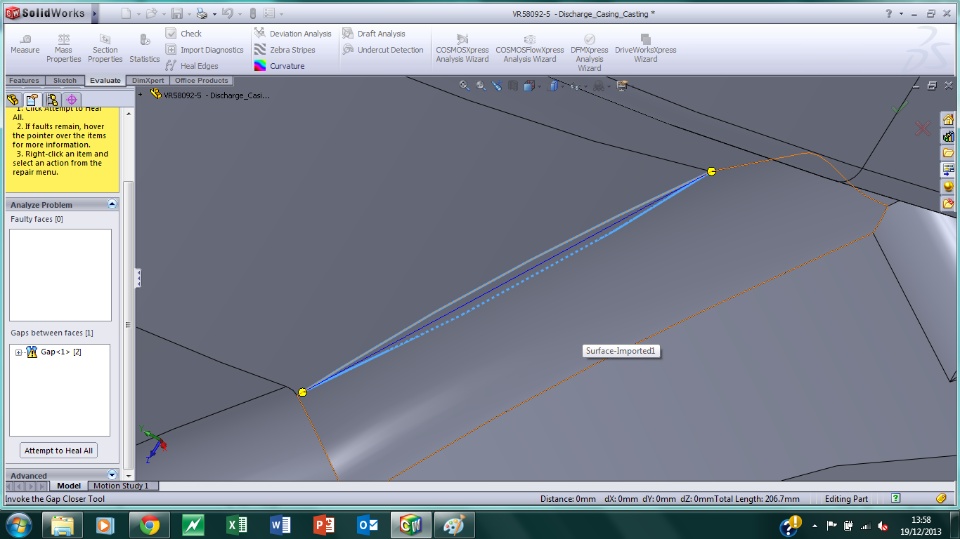
Task: Open DriveWorksXpress Wizard
Action: click(x=645, y=48)
